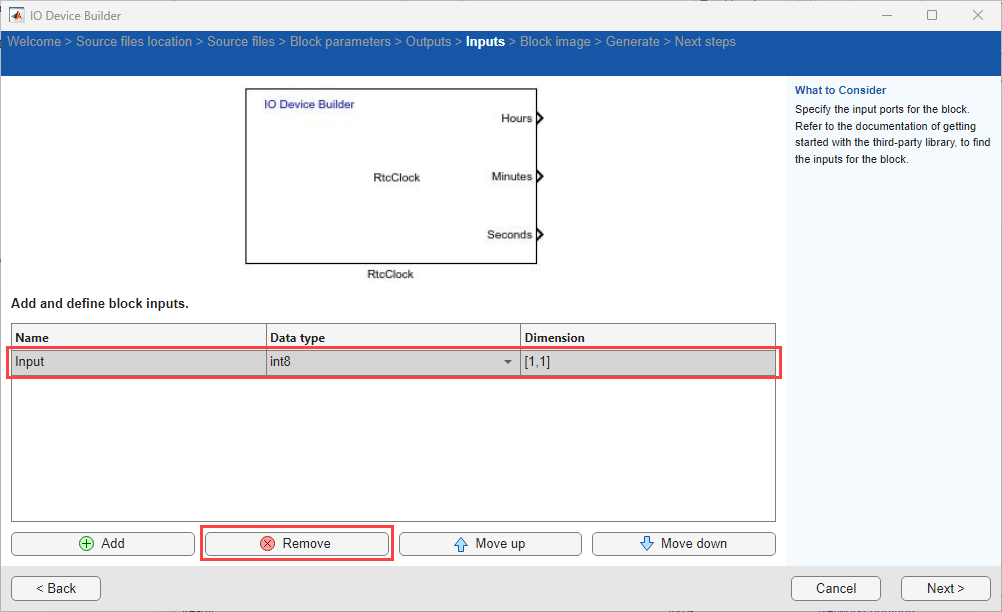1002x612 pixels.
Task: Click the Minutes output port arrow
Action: pyautogui.click(x=539, y=177)
